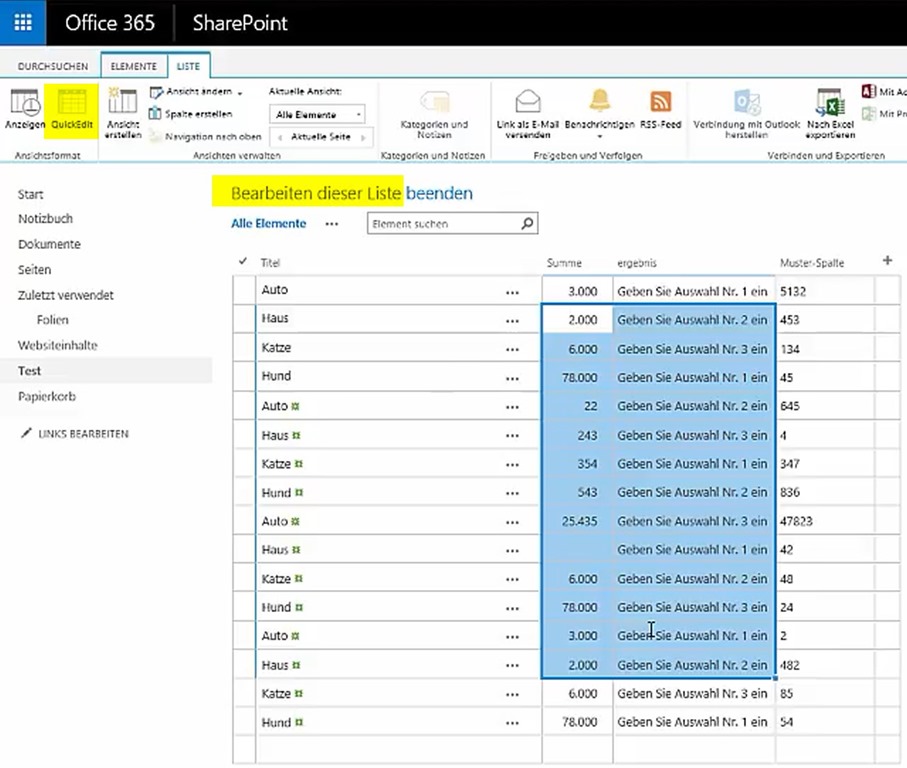Select the first Auto row checkbox
The image size is (907, 768).
(x=244, y=290)
